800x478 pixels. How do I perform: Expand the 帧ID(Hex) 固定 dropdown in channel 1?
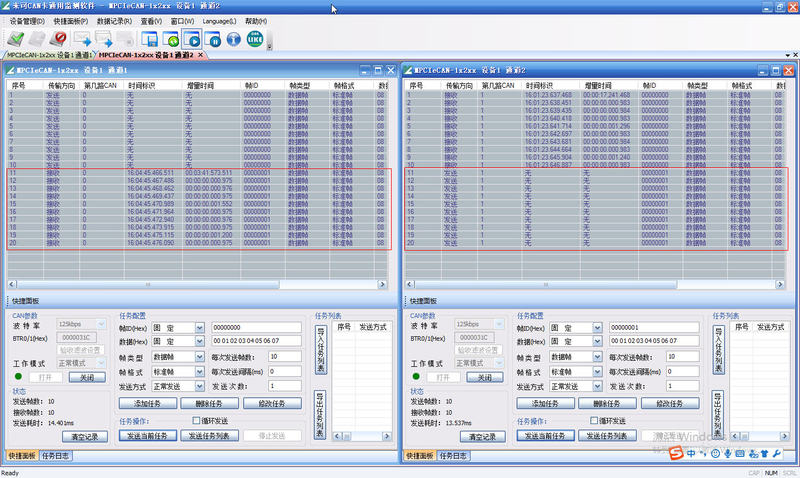[199, 328]
